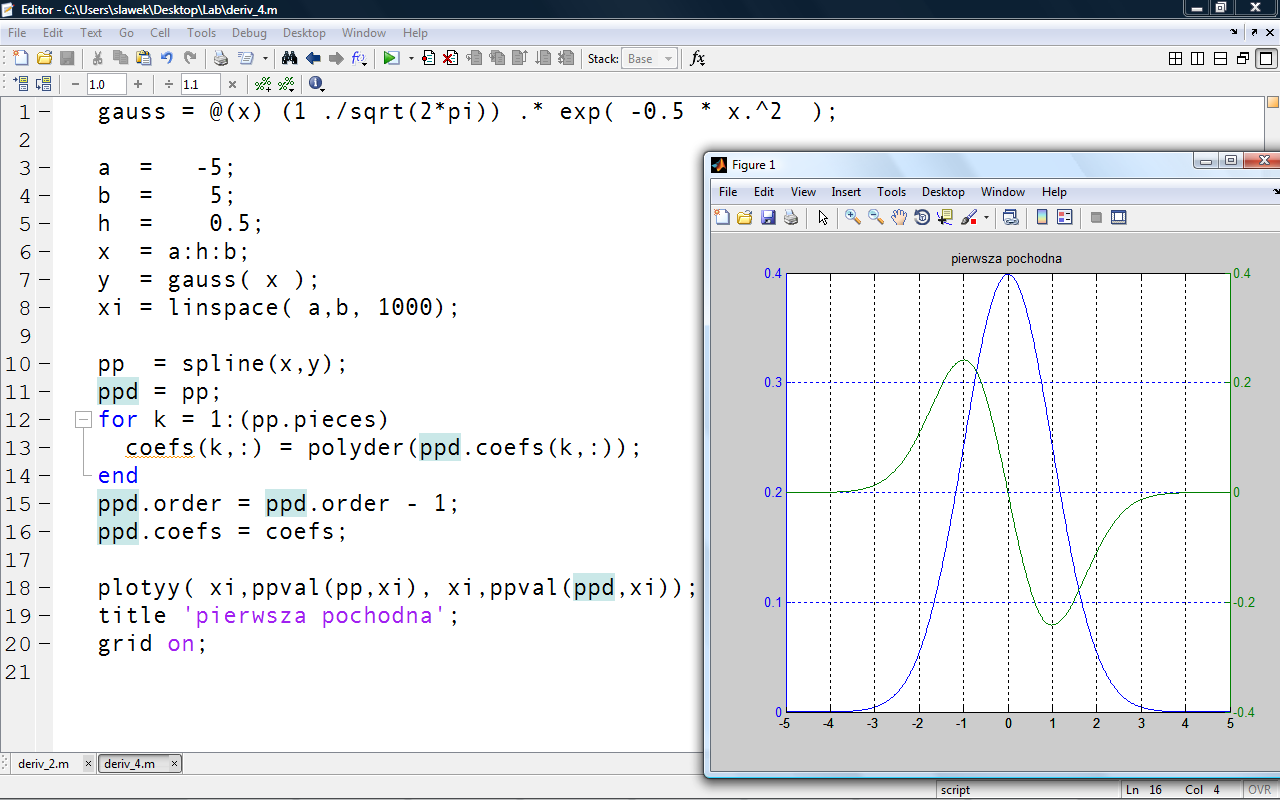The height and width of the screenshot is (800, 1280).
Task: Select the Edit Plot arrow in Figure 1
Action: point(823,217)
